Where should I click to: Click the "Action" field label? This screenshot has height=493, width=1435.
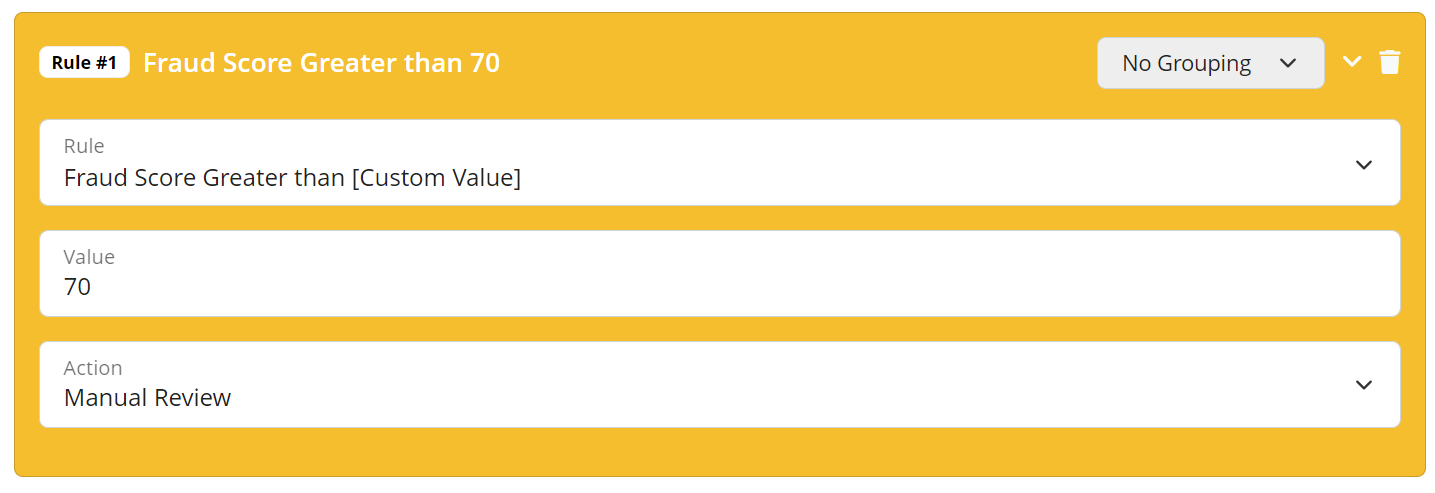click(x=93, y=368)
